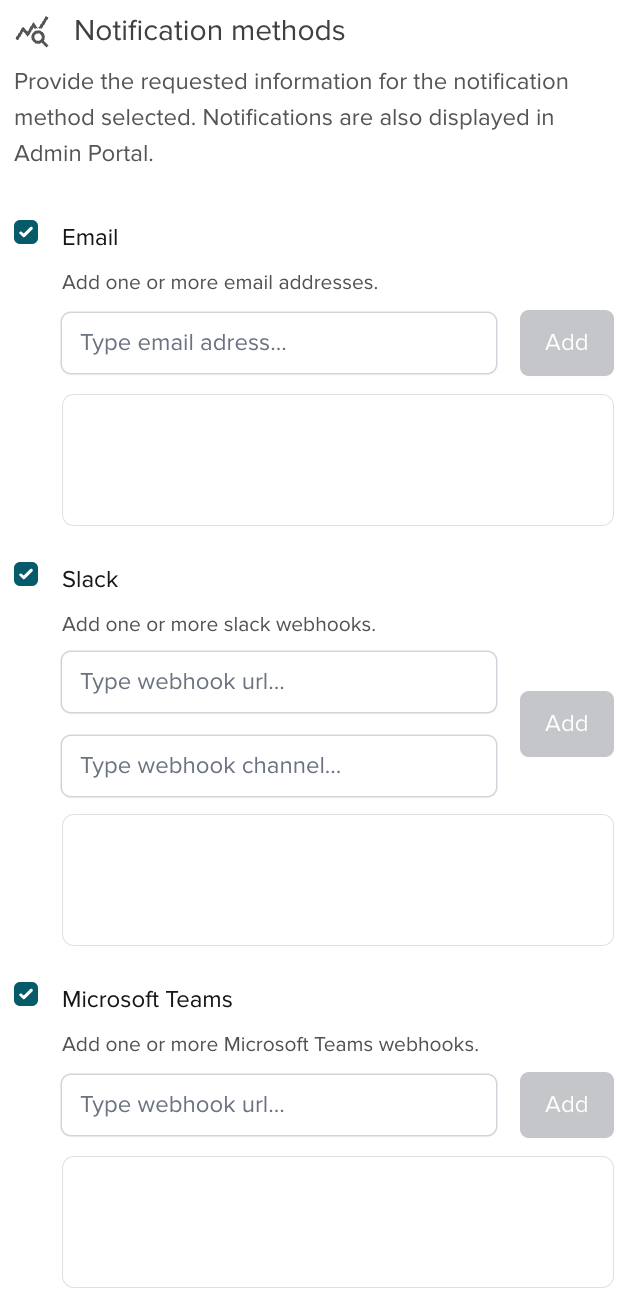Screen dimensions: 632x1306
Task: Click the Add button for Email
Action: (566, 342)
